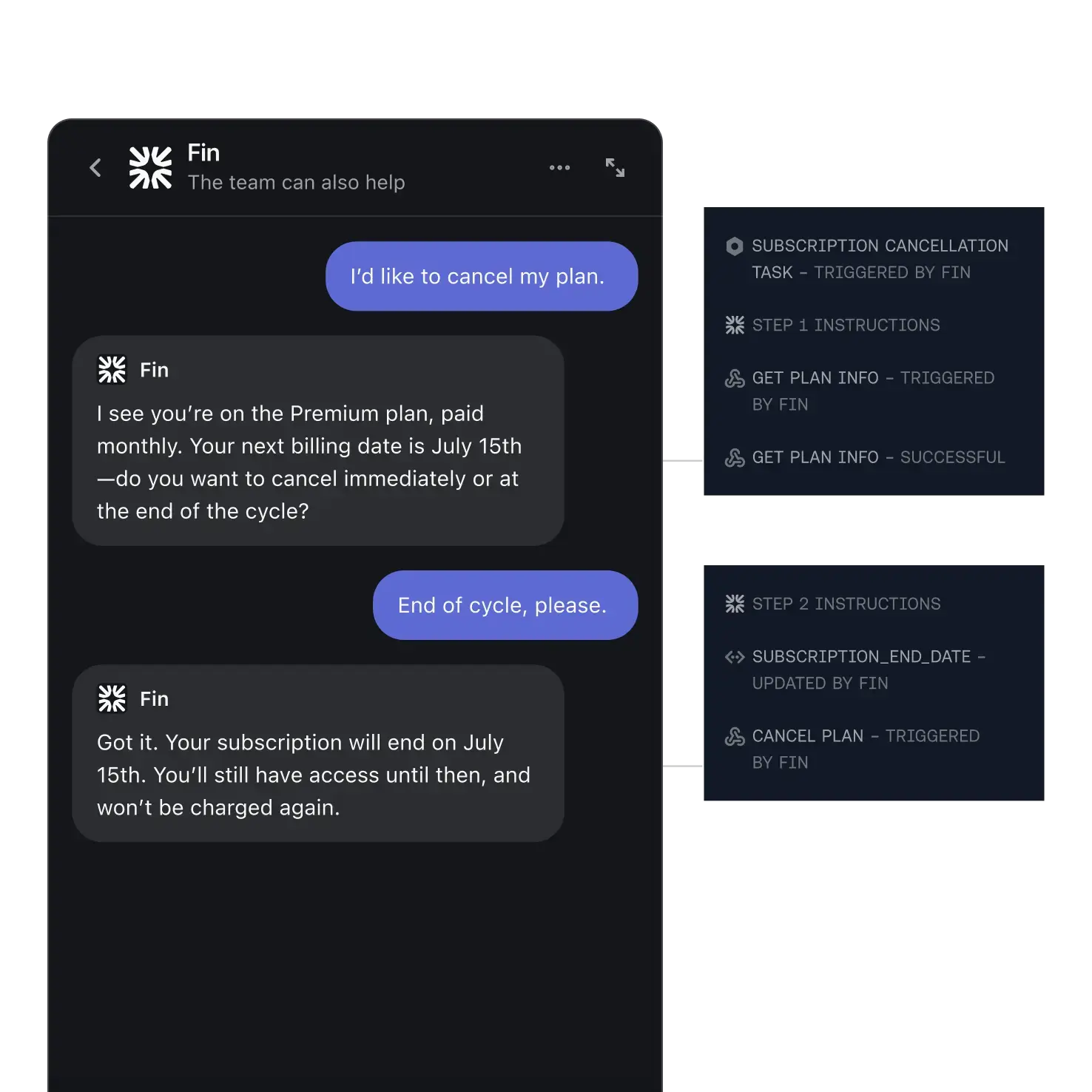Collapse the chat using the back chevron

[x=95, y=167]
